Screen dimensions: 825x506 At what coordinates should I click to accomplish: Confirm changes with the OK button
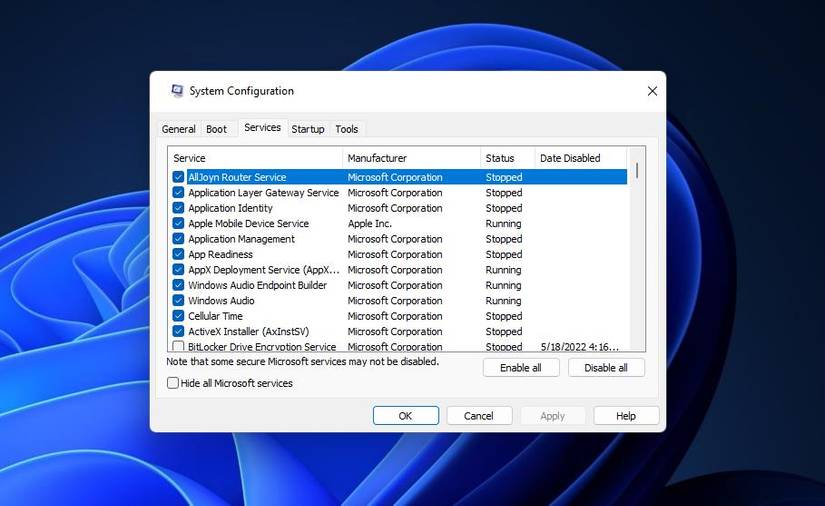tap(405, 416)
